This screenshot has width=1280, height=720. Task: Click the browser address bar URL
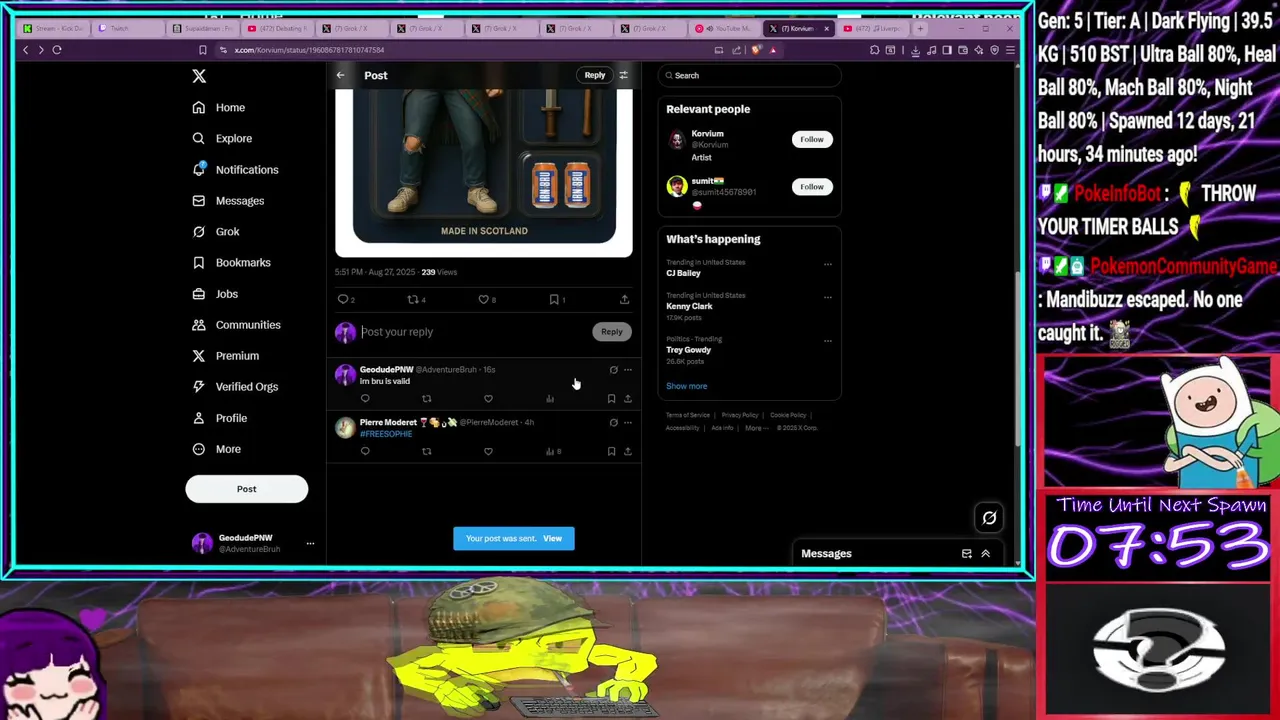pos(309,50)
